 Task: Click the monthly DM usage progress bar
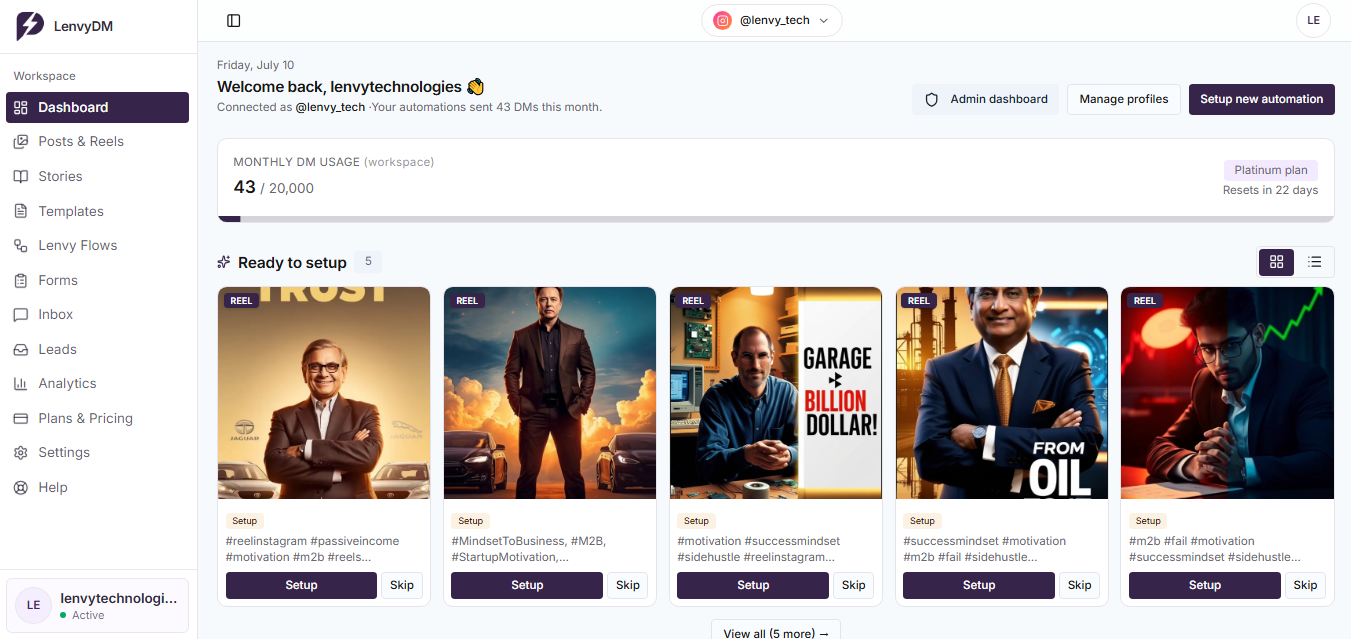[776, 218]
